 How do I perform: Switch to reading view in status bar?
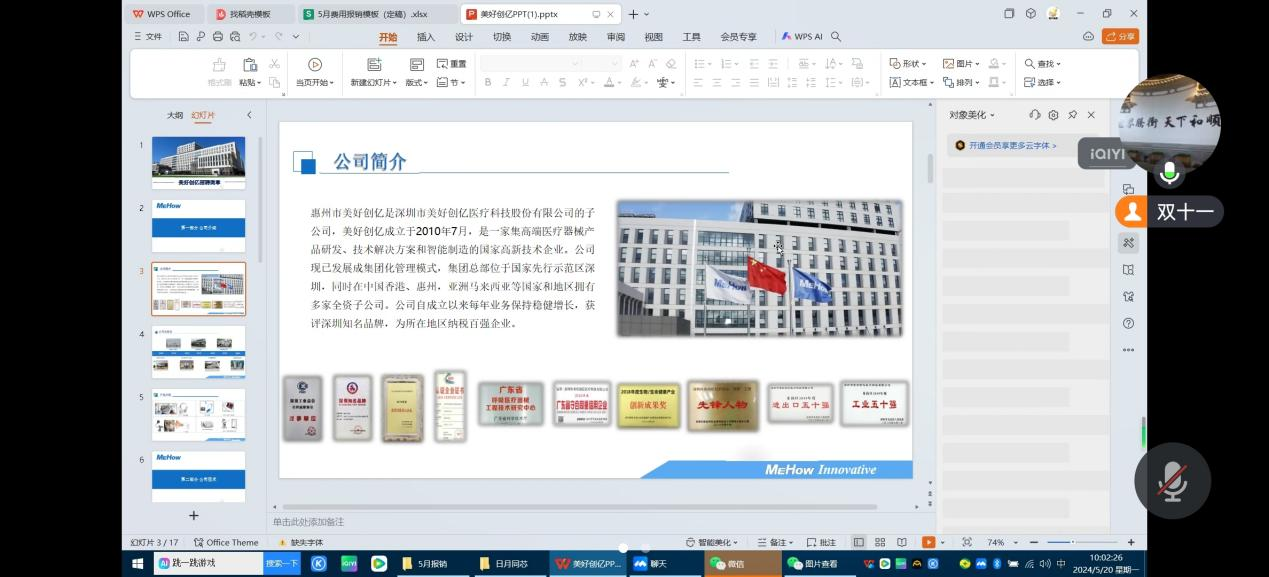click(902, 542)
